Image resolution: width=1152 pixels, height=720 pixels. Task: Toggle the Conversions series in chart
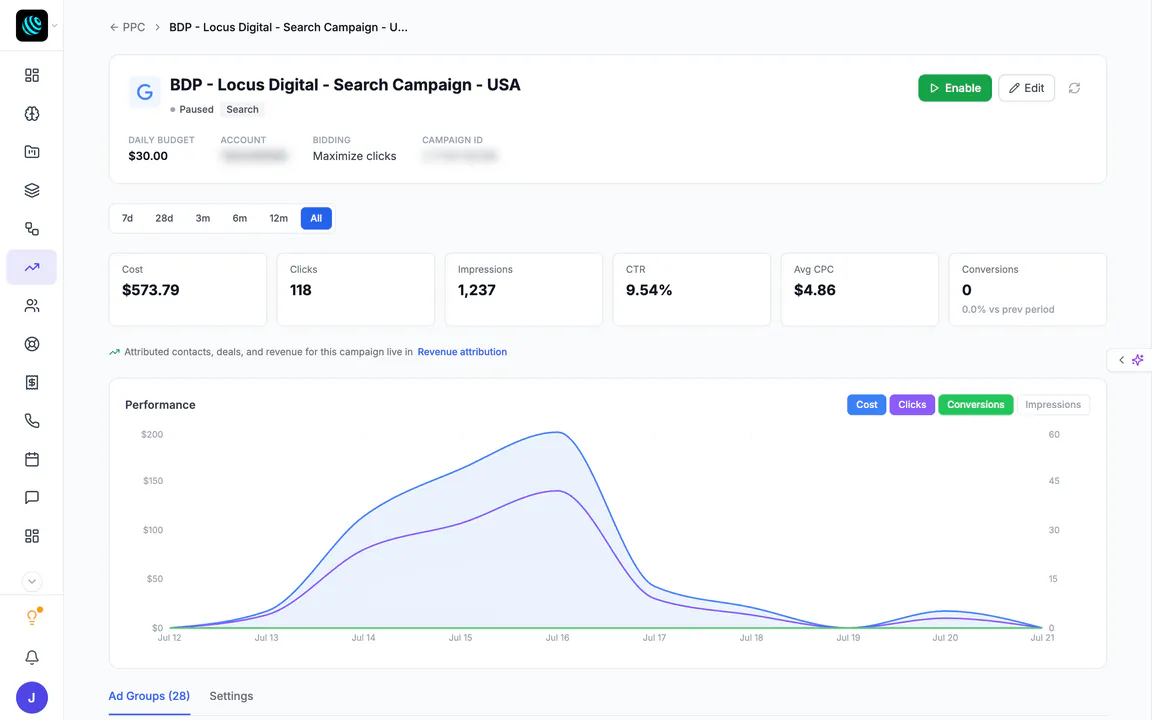pos(975,405)
